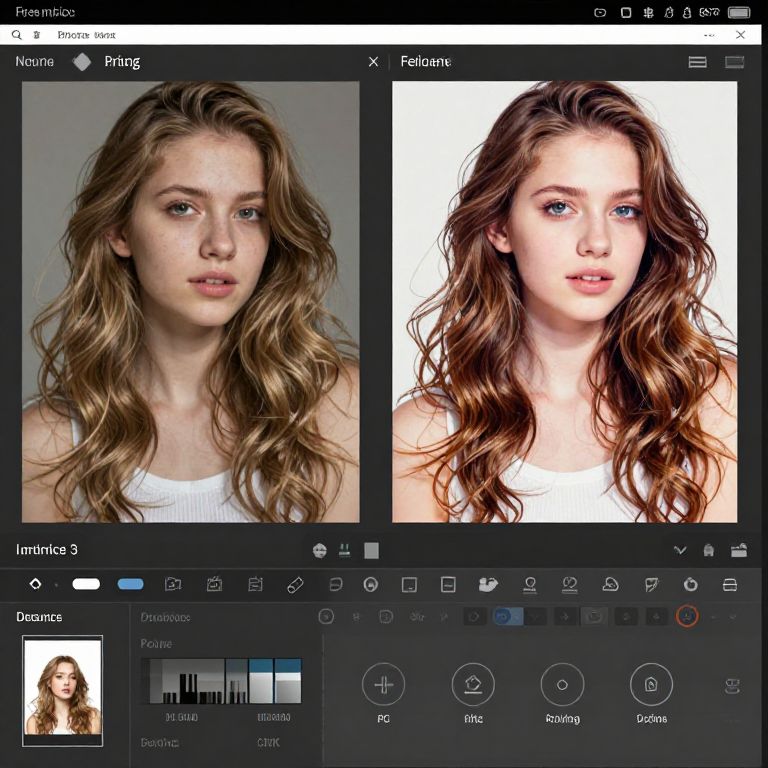Image resolution: width=768 pixels, height=768 pixels.
Task: Open the list view menu beside Felloane
Action: coord(698,62)
